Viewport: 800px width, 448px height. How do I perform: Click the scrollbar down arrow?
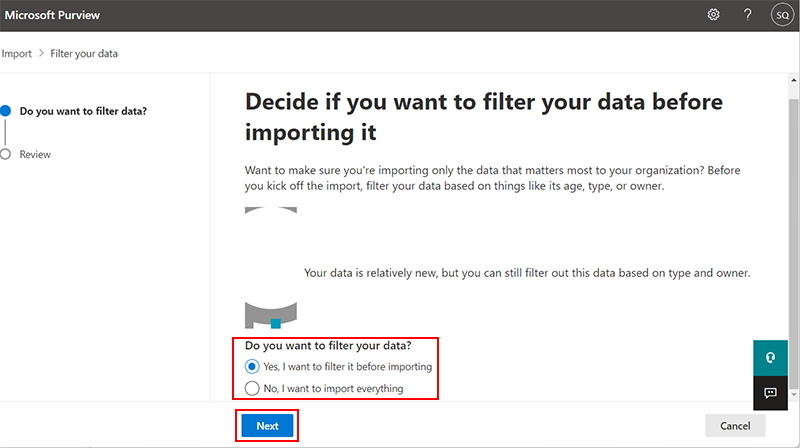[x=794, y=395]
